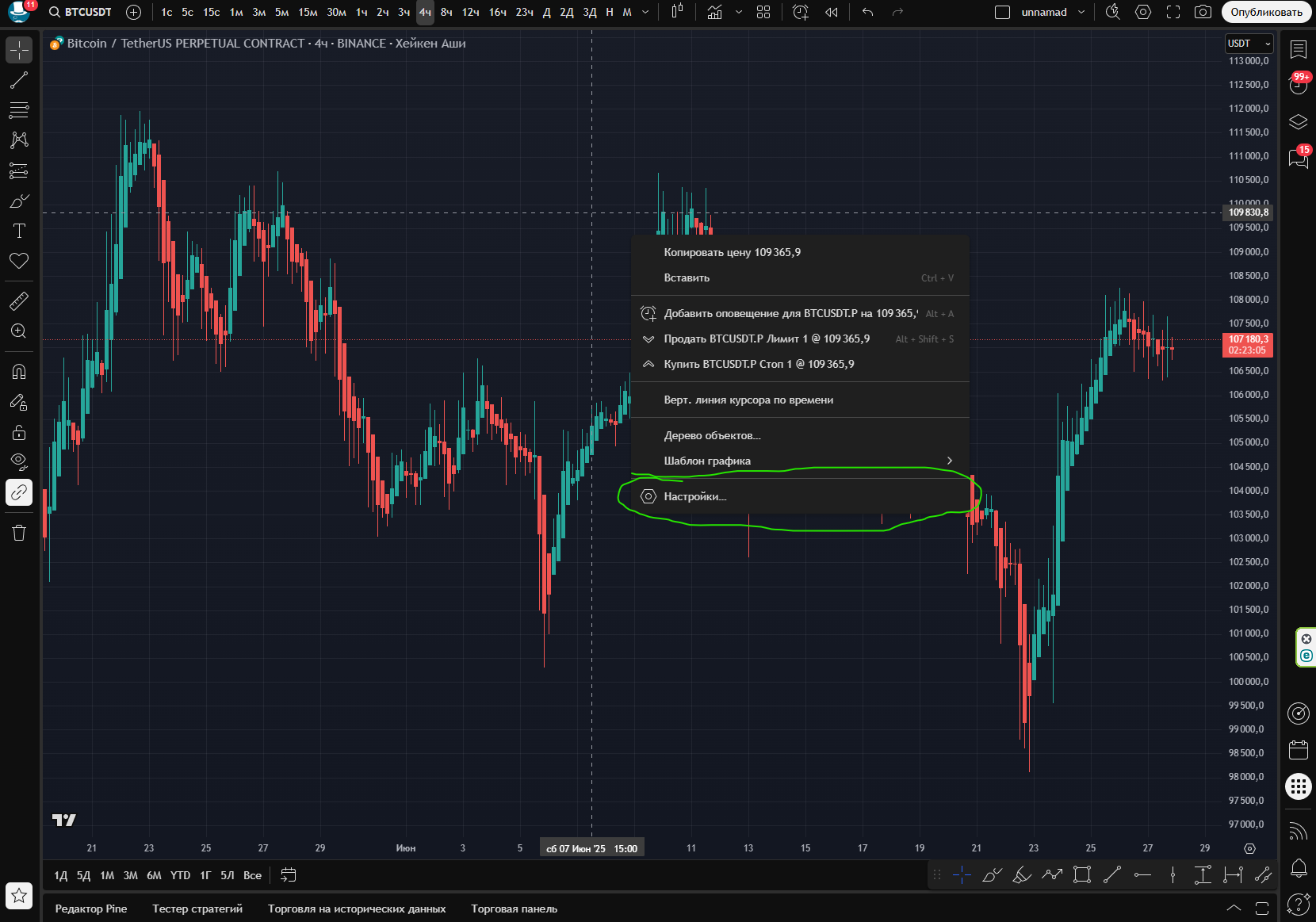
Task: Choose Настройки… in the context menu
Action: click(694, 496)
